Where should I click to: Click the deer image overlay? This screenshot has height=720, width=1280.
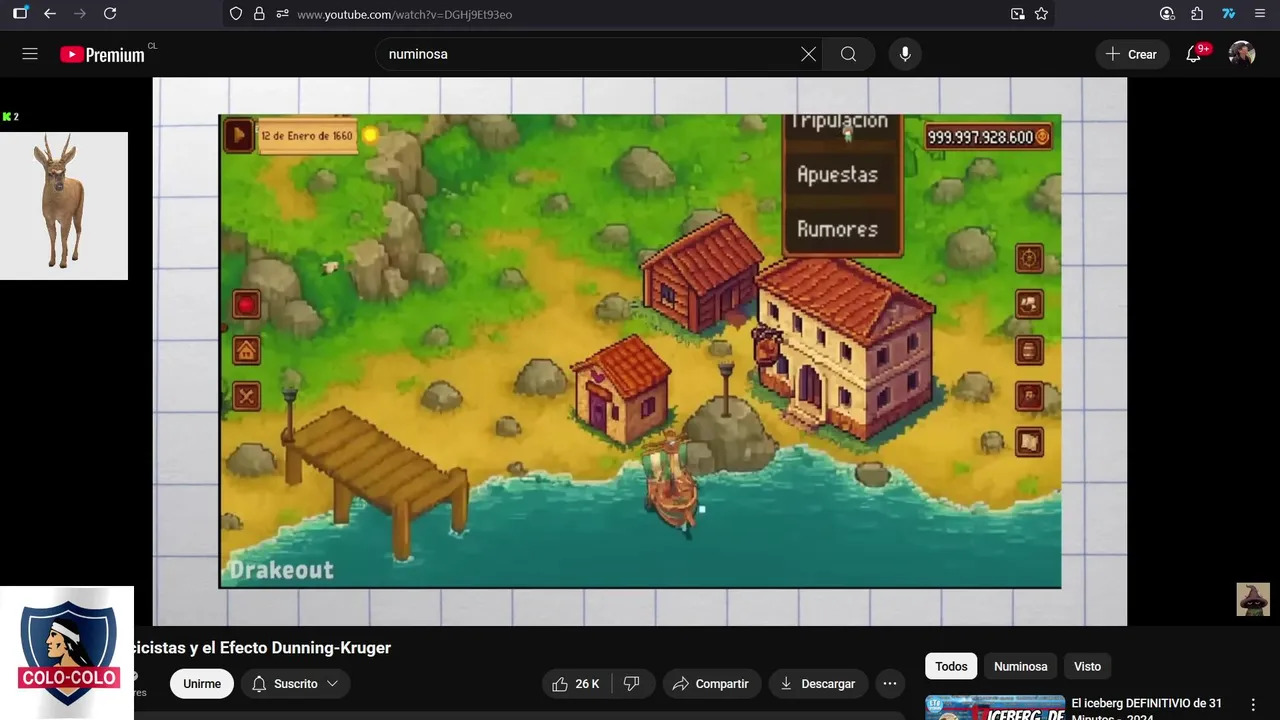(64, 206)
